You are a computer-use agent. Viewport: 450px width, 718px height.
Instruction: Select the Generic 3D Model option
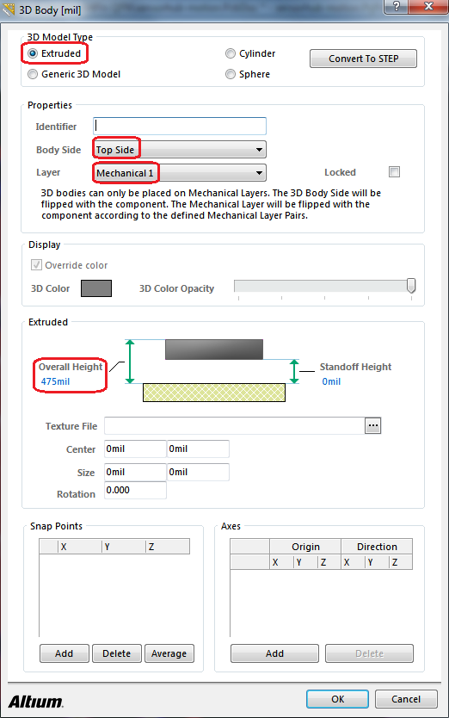coord(33,74)
